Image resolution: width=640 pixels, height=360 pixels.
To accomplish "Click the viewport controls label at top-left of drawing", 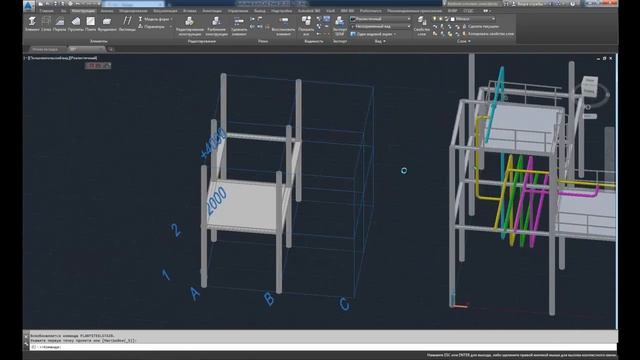I will 61,58.
